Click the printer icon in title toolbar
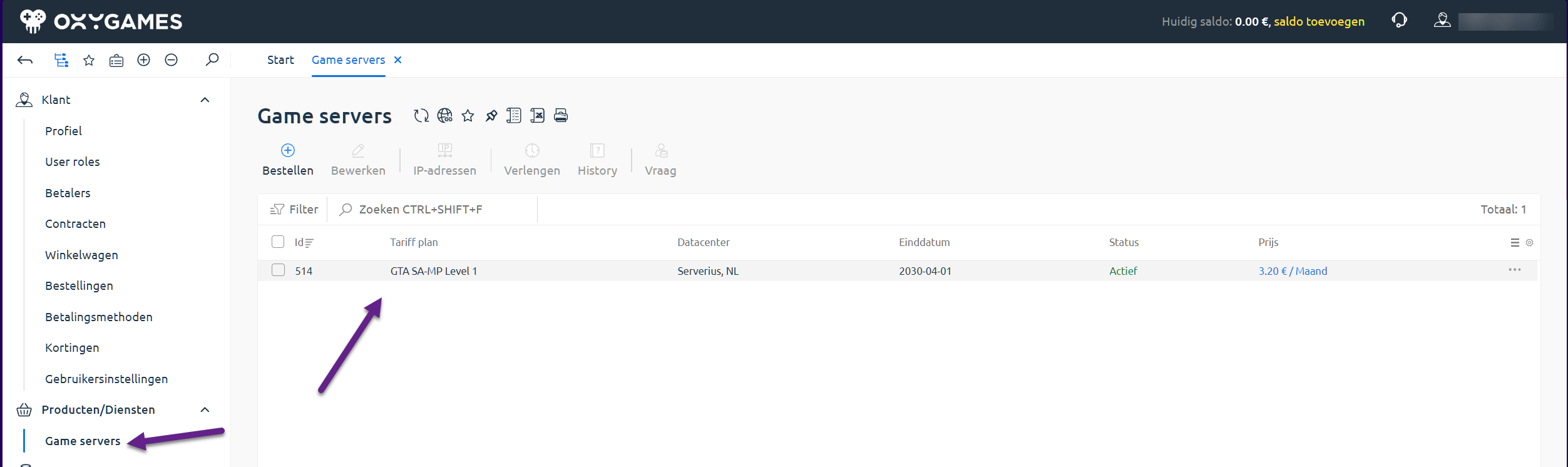The width and height of the screenshot is (1568, 467). [561, 116]
